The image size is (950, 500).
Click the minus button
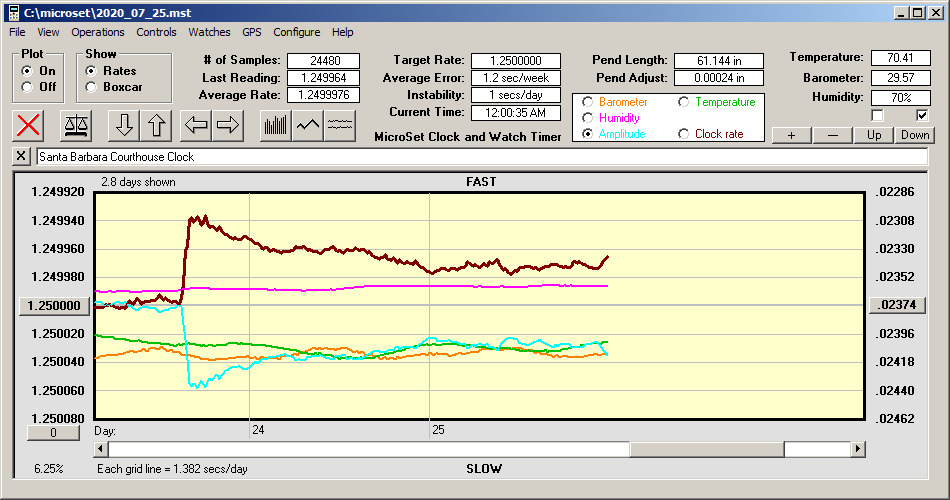pyautogui.click(x=832, y=135)
